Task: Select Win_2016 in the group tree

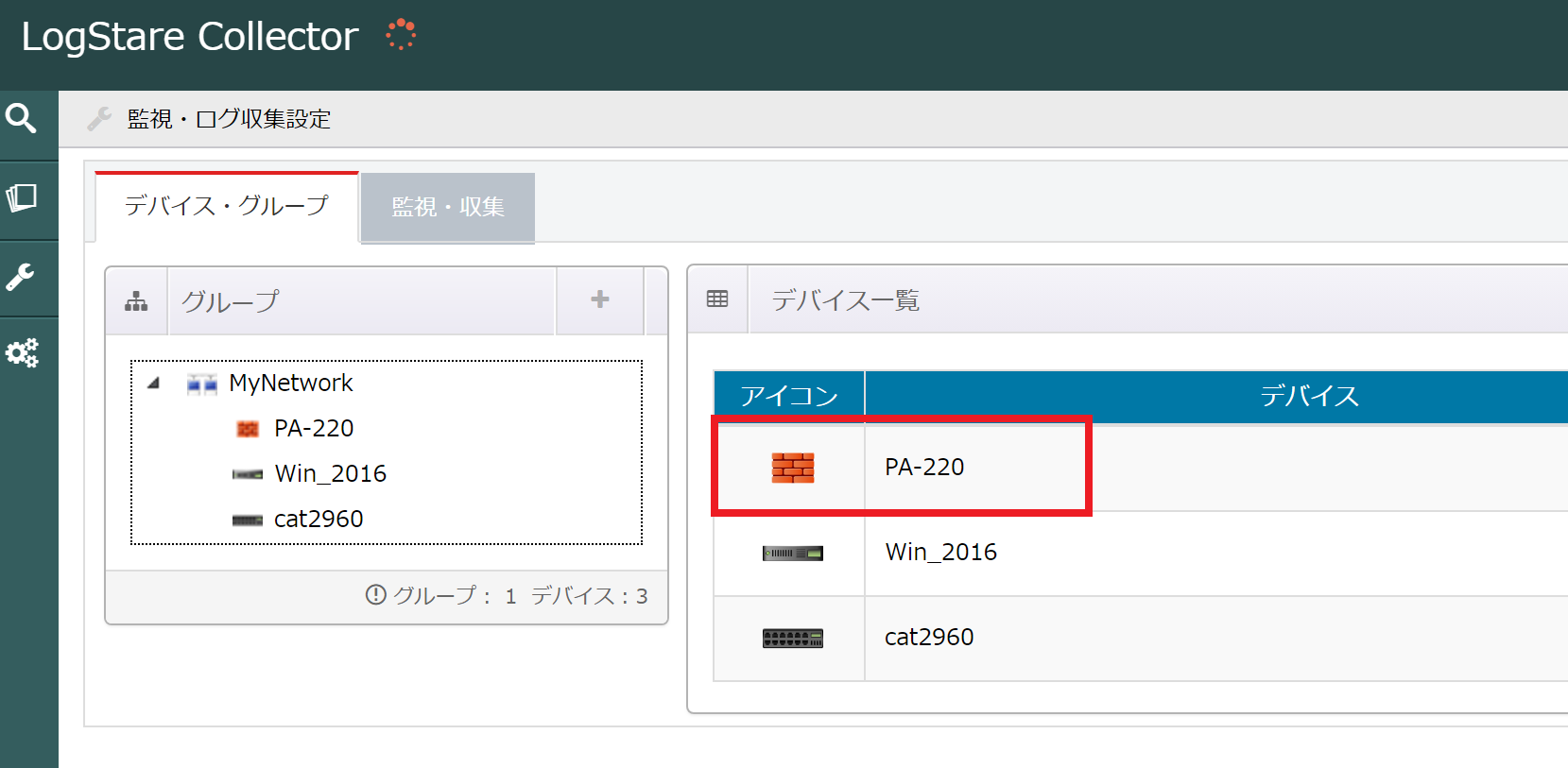Action: (x=331, y=473)
